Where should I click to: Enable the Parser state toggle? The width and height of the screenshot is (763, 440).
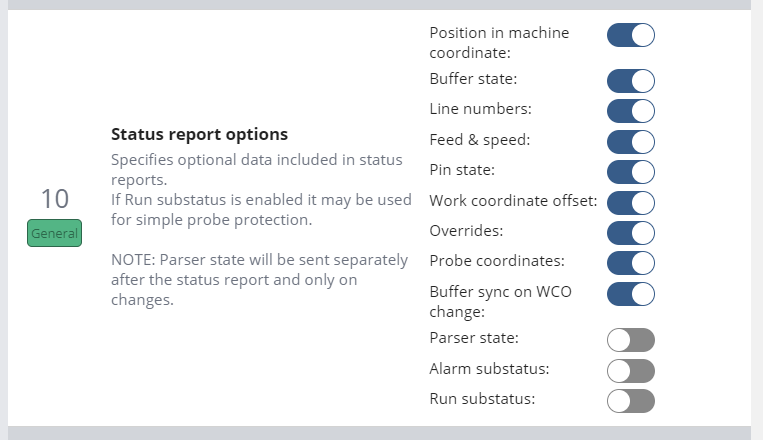click(x=630, y=340)
